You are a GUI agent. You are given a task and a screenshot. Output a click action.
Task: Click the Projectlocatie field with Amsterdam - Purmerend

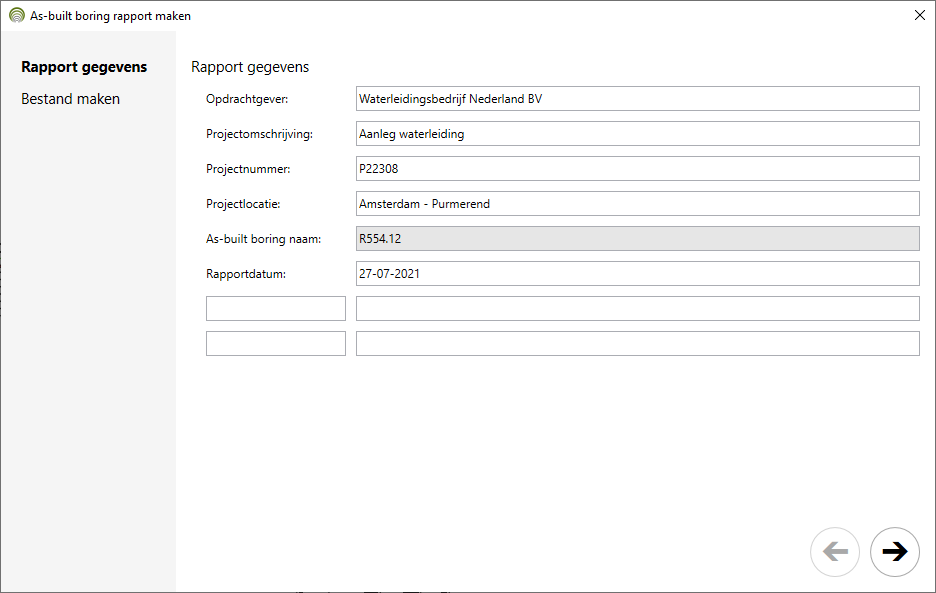[638, 204]
